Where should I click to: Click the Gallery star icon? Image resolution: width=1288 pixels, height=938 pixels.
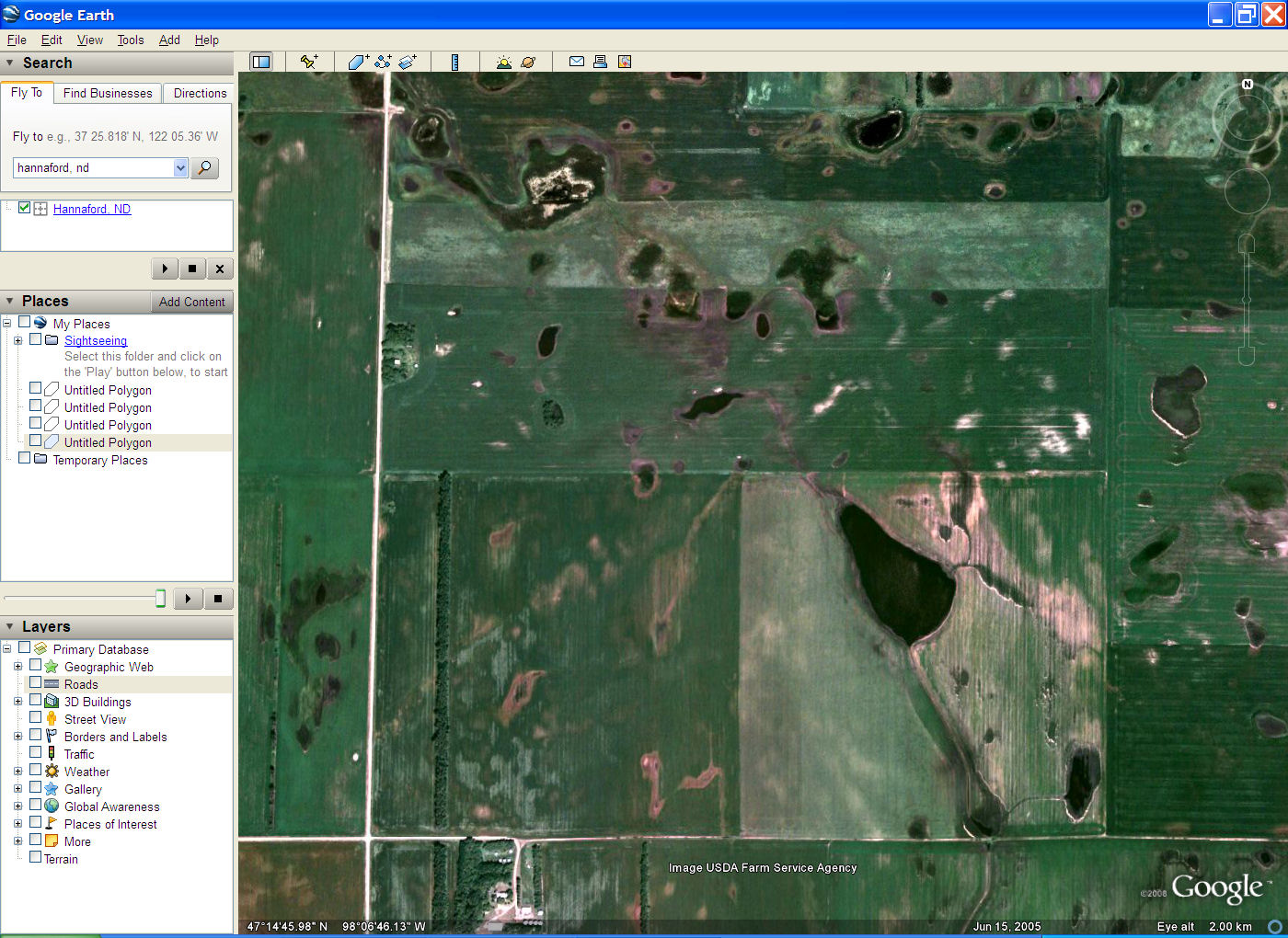point(52,789)
